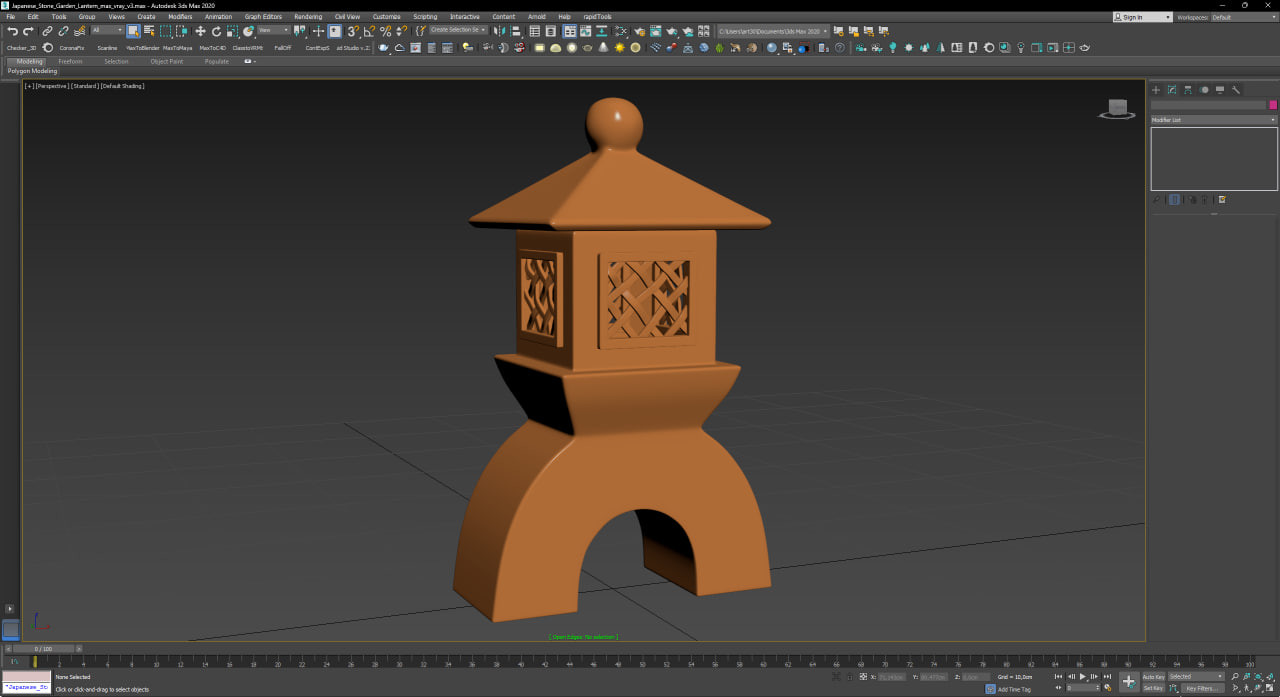Activate the Select and Move tool
1280x697 pixels.
(x=200, y=31)
